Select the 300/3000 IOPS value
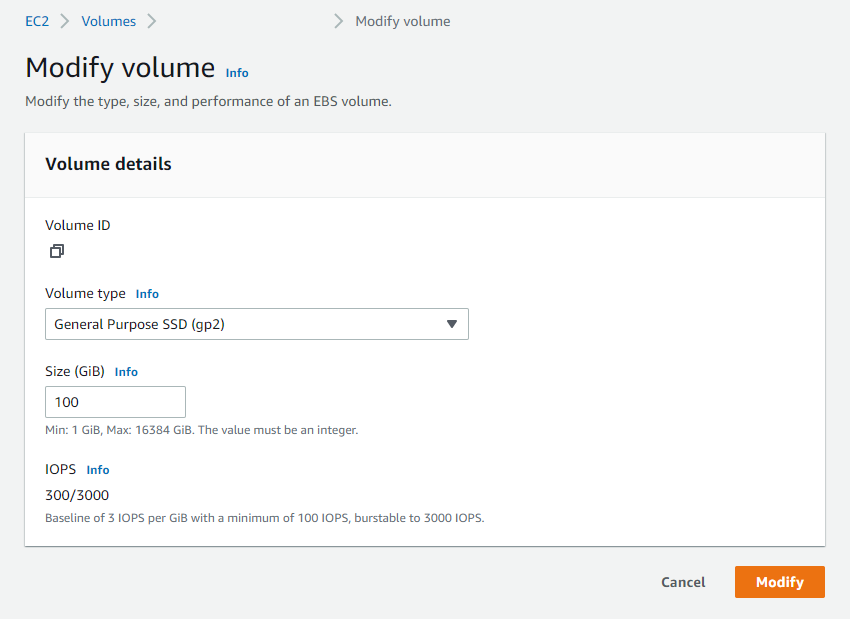The width and height of the screenshot is (850, 619). pyautogui.click(x=77, y=495)
